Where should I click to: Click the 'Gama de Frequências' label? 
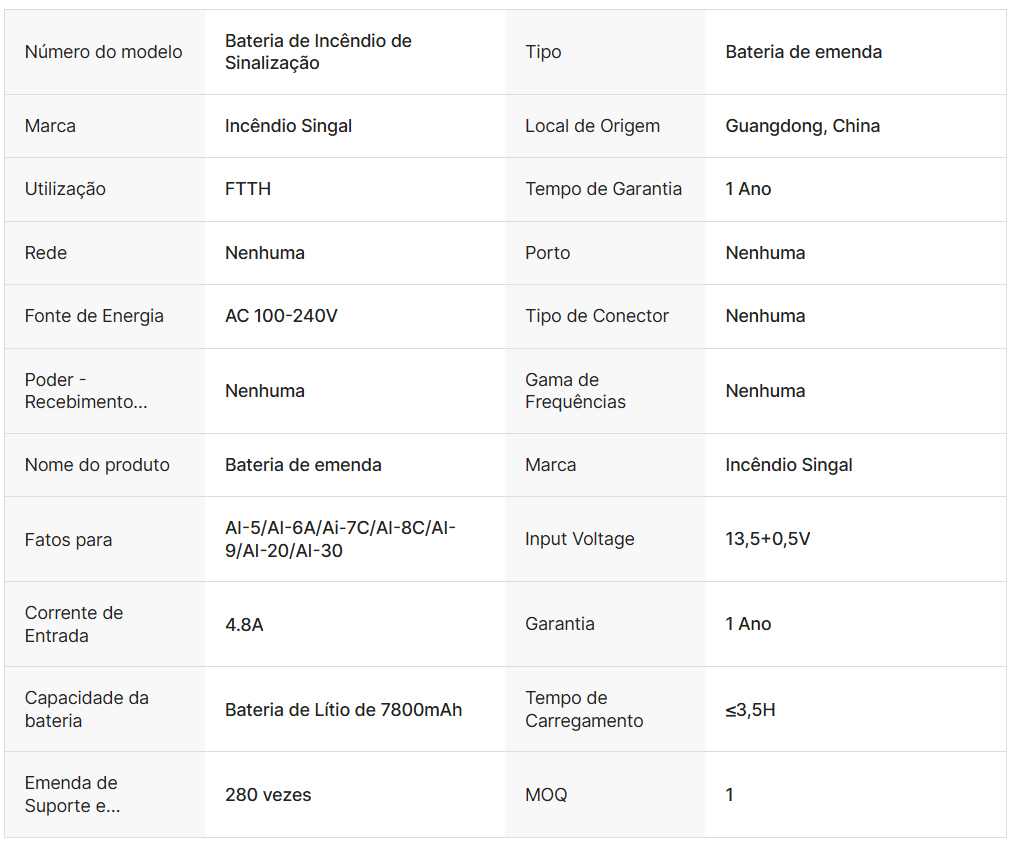click(x=575, y=391)
